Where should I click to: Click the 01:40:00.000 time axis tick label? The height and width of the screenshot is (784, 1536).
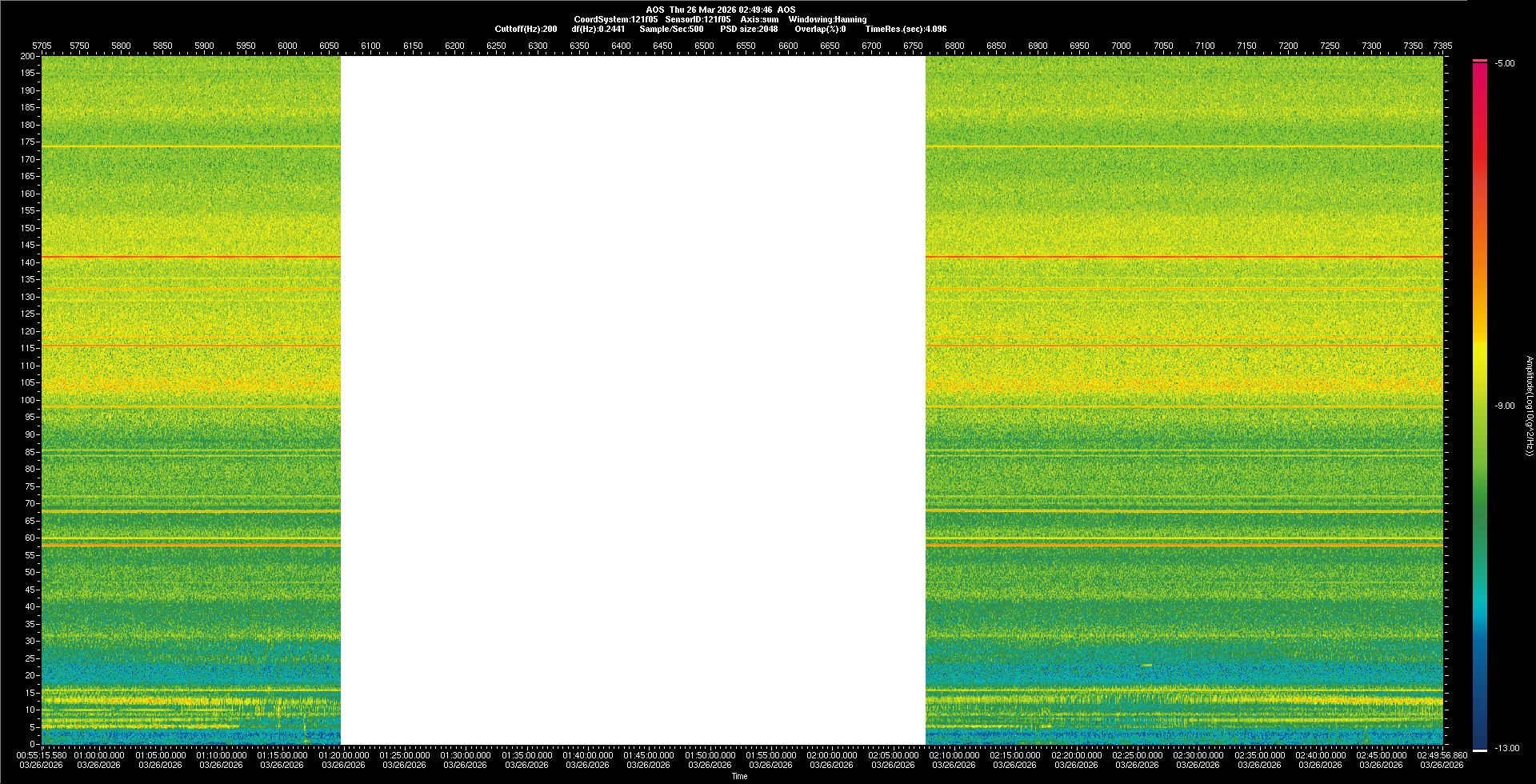[x=587, y=754]
